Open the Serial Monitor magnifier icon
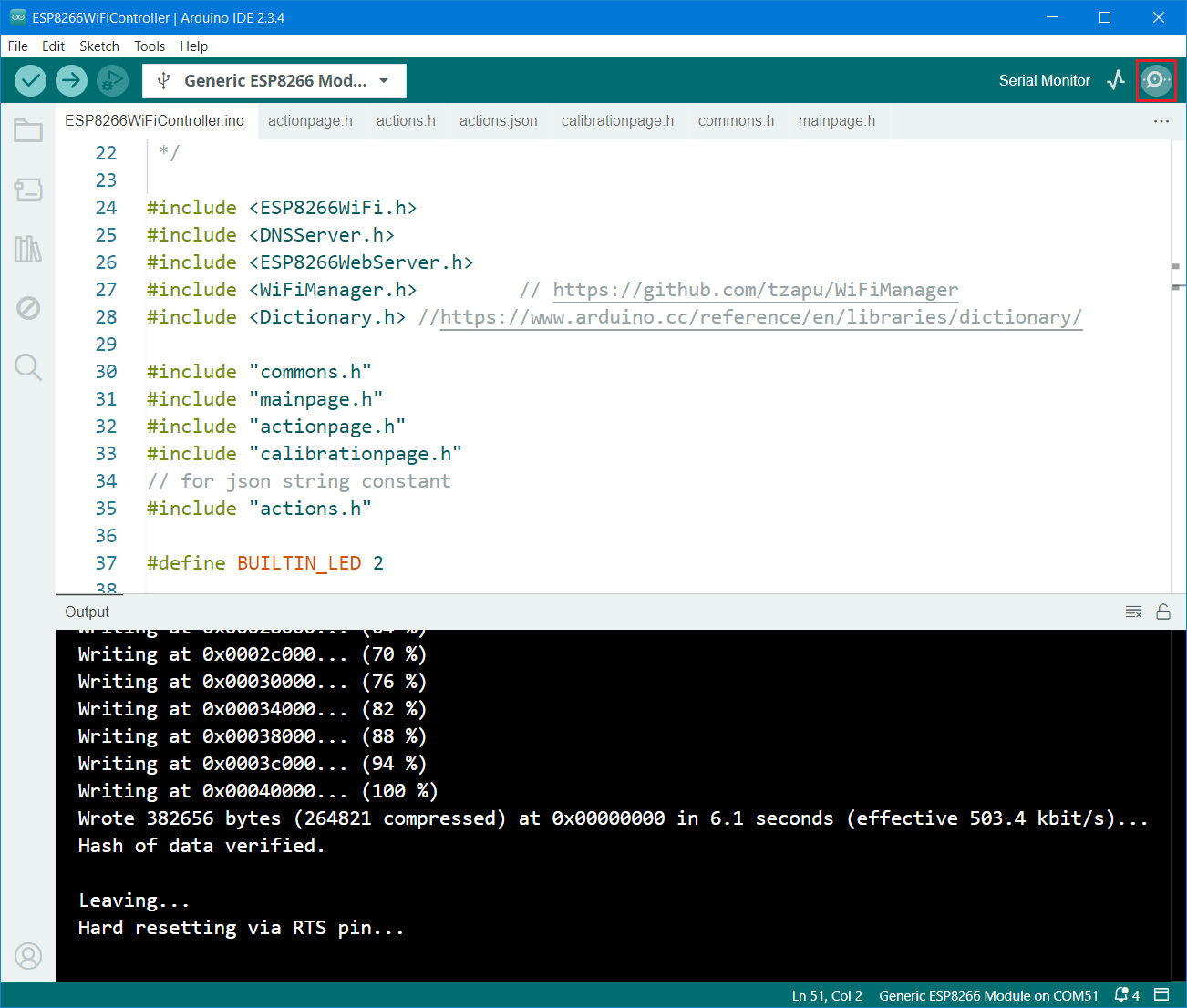 (x=1156, y=80)
